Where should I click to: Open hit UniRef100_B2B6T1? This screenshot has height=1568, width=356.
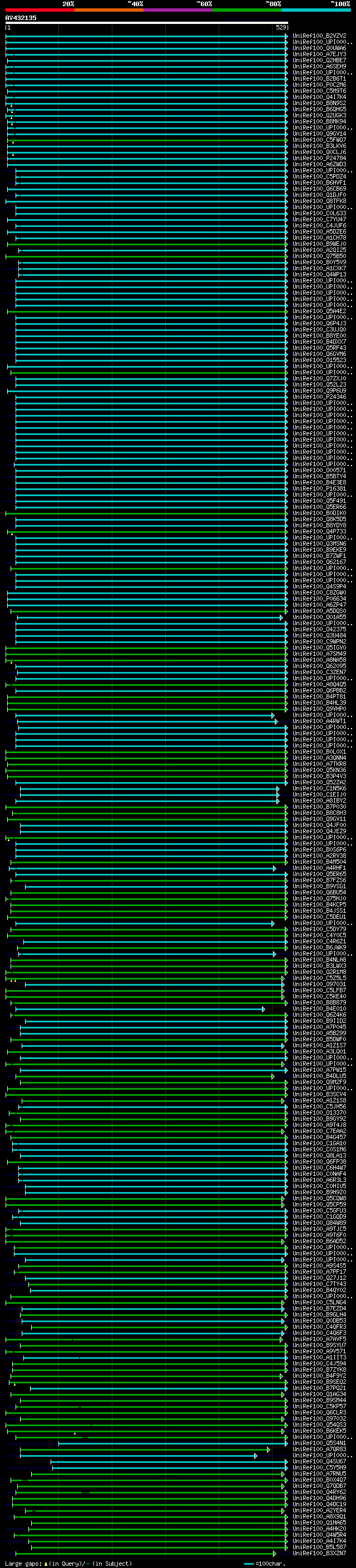point(319,78)
